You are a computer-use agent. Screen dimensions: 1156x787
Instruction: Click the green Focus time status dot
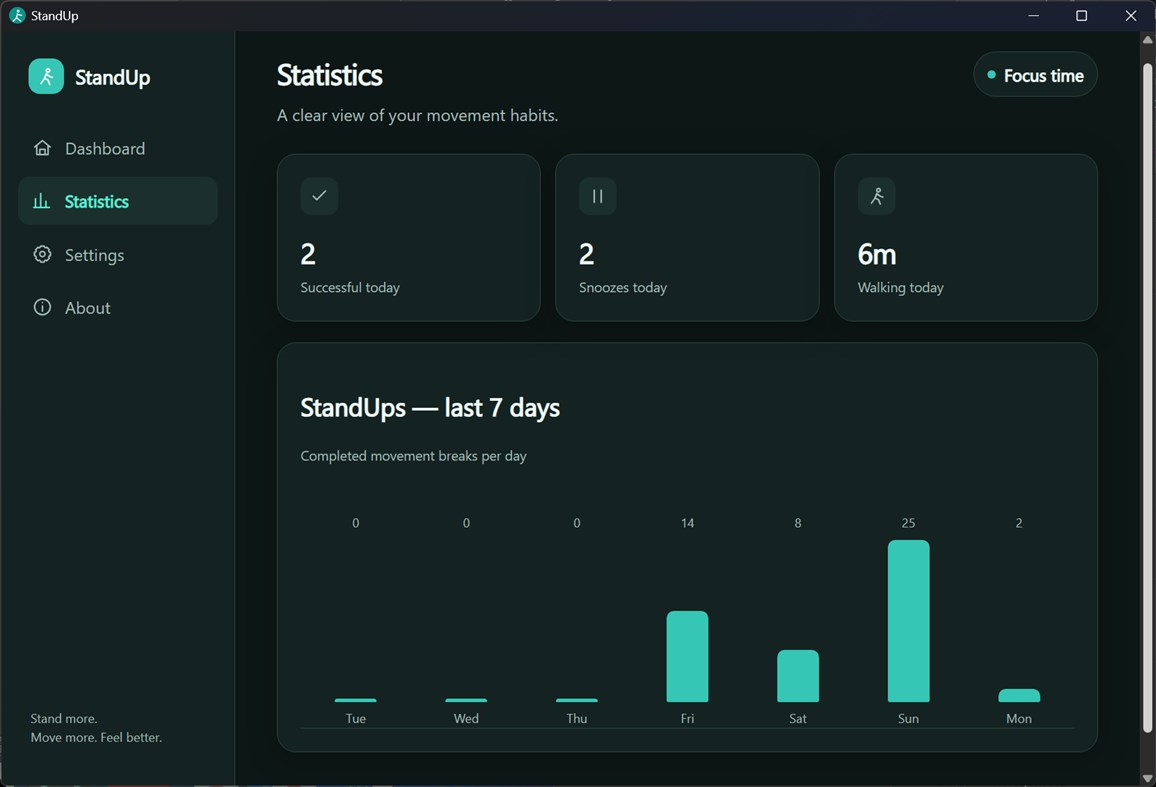[x=992, y=74]
